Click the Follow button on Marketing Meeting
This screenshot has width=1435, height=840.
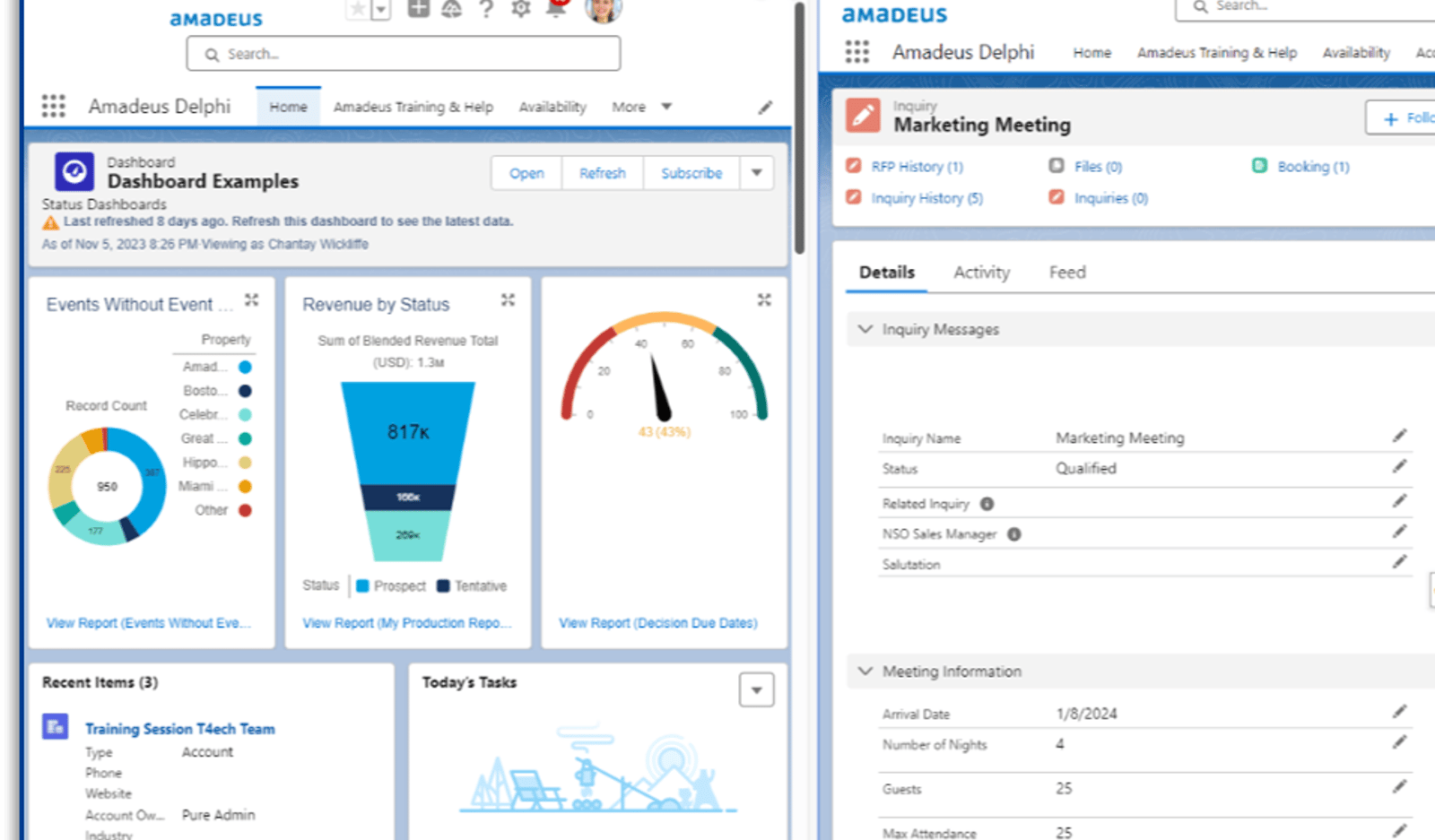tap(1402, 118)
